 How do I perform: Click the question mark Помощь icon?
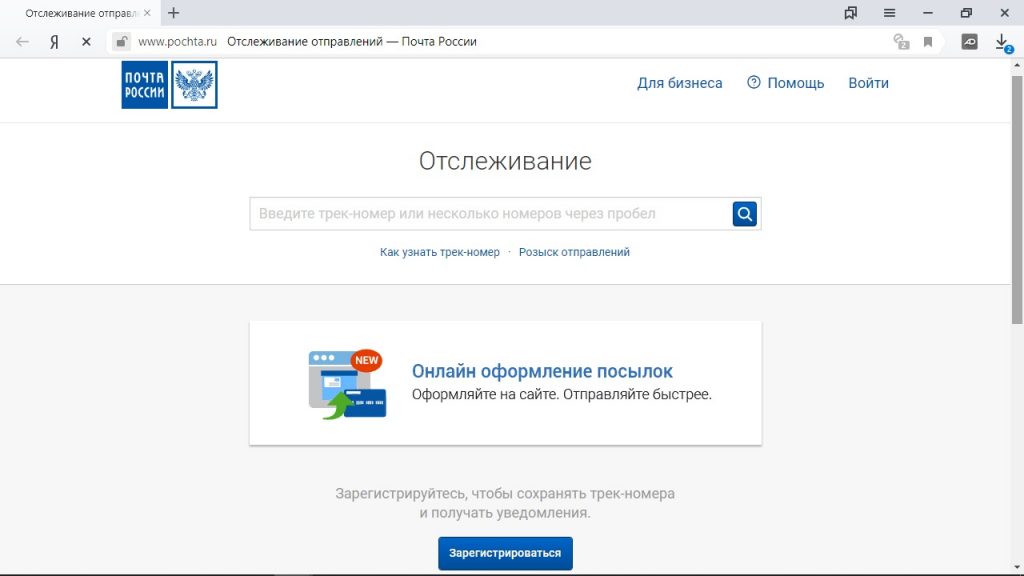754,83
